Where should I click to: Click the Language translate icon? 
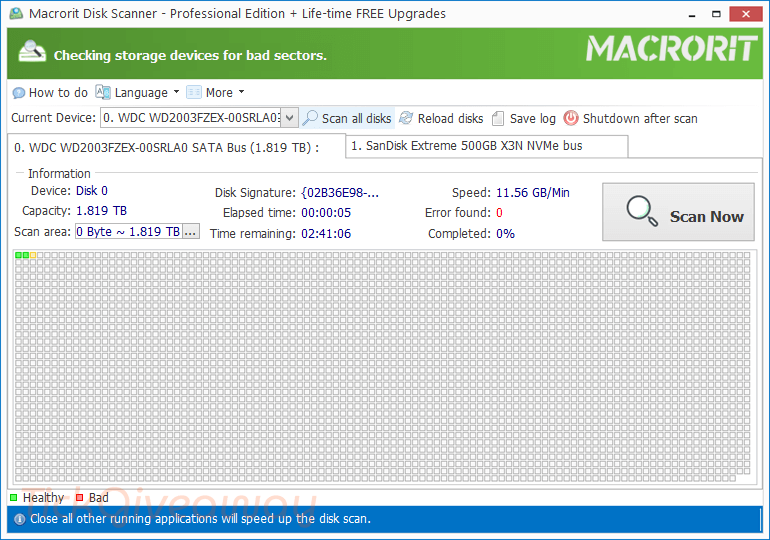103,92
